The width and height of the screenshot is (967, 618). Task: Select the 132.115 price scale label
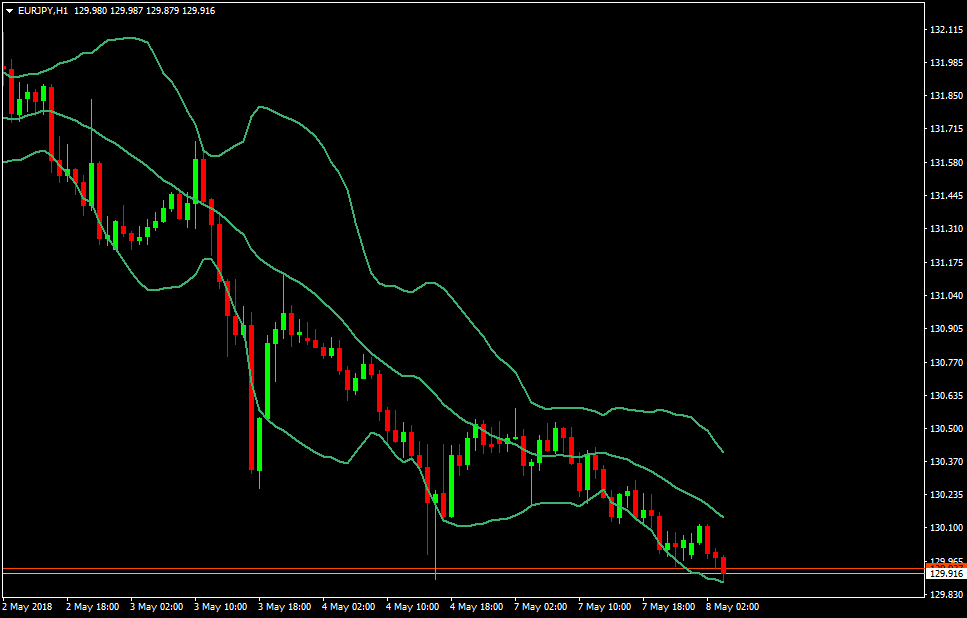point(946,30)
